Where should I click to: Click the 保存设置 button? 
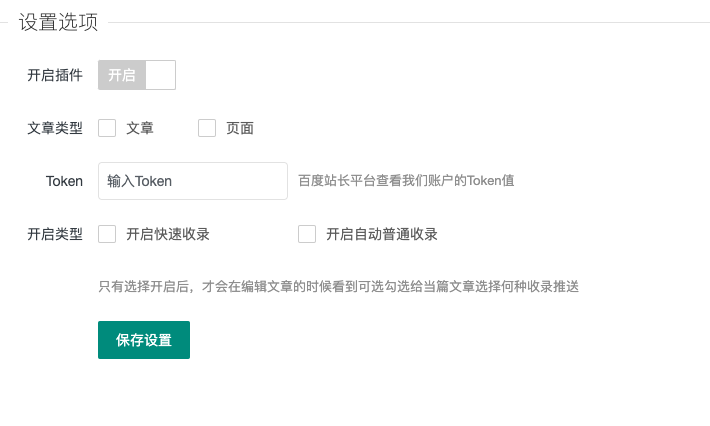click(144, 340)
